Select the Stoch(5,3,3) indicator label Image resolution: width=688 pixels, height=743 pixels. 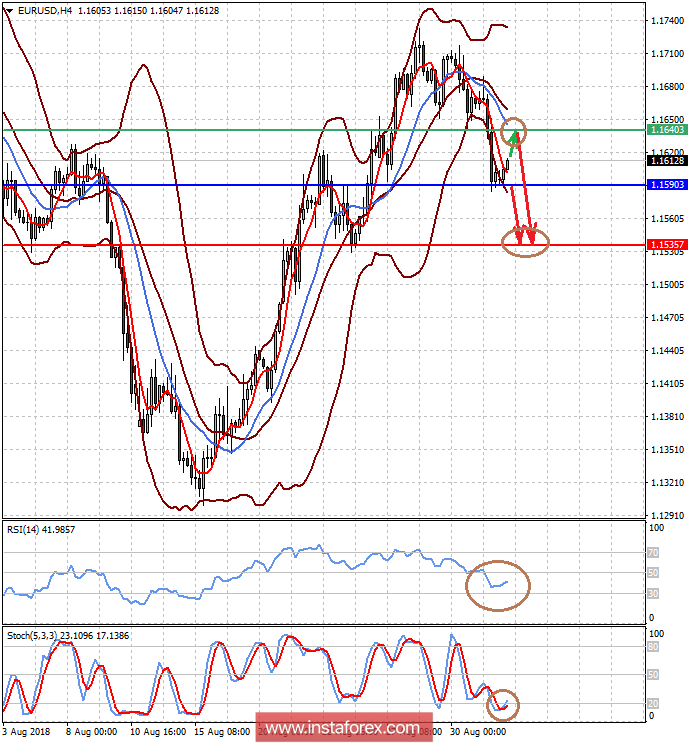pyautogui.click(x=68, y=636)
